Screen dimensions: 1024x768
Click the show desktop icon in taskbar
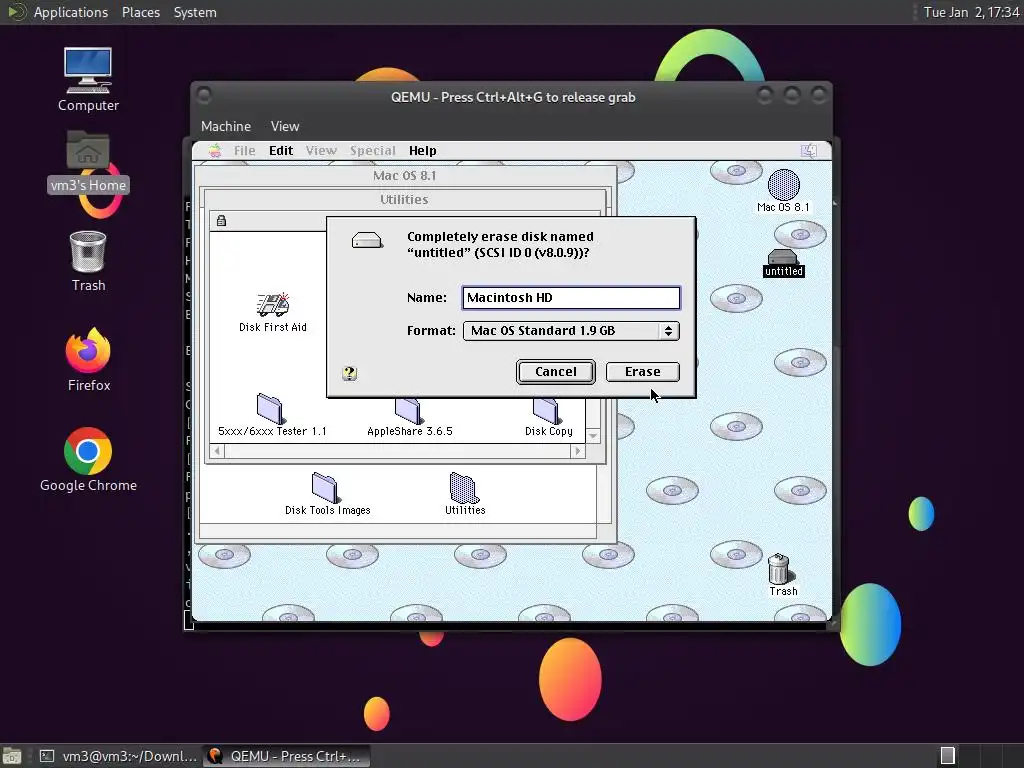point(11,756)
